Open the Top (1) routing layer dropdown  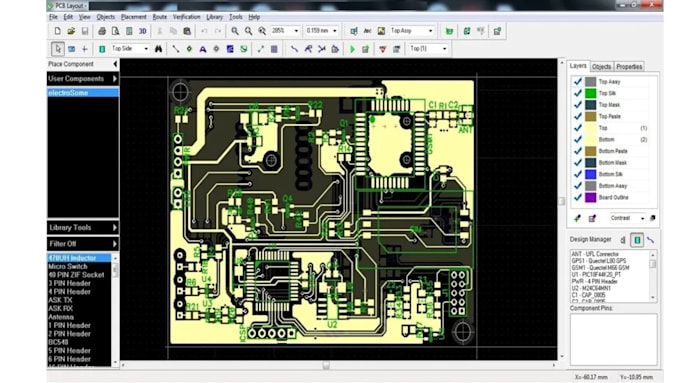click(444, 49)
